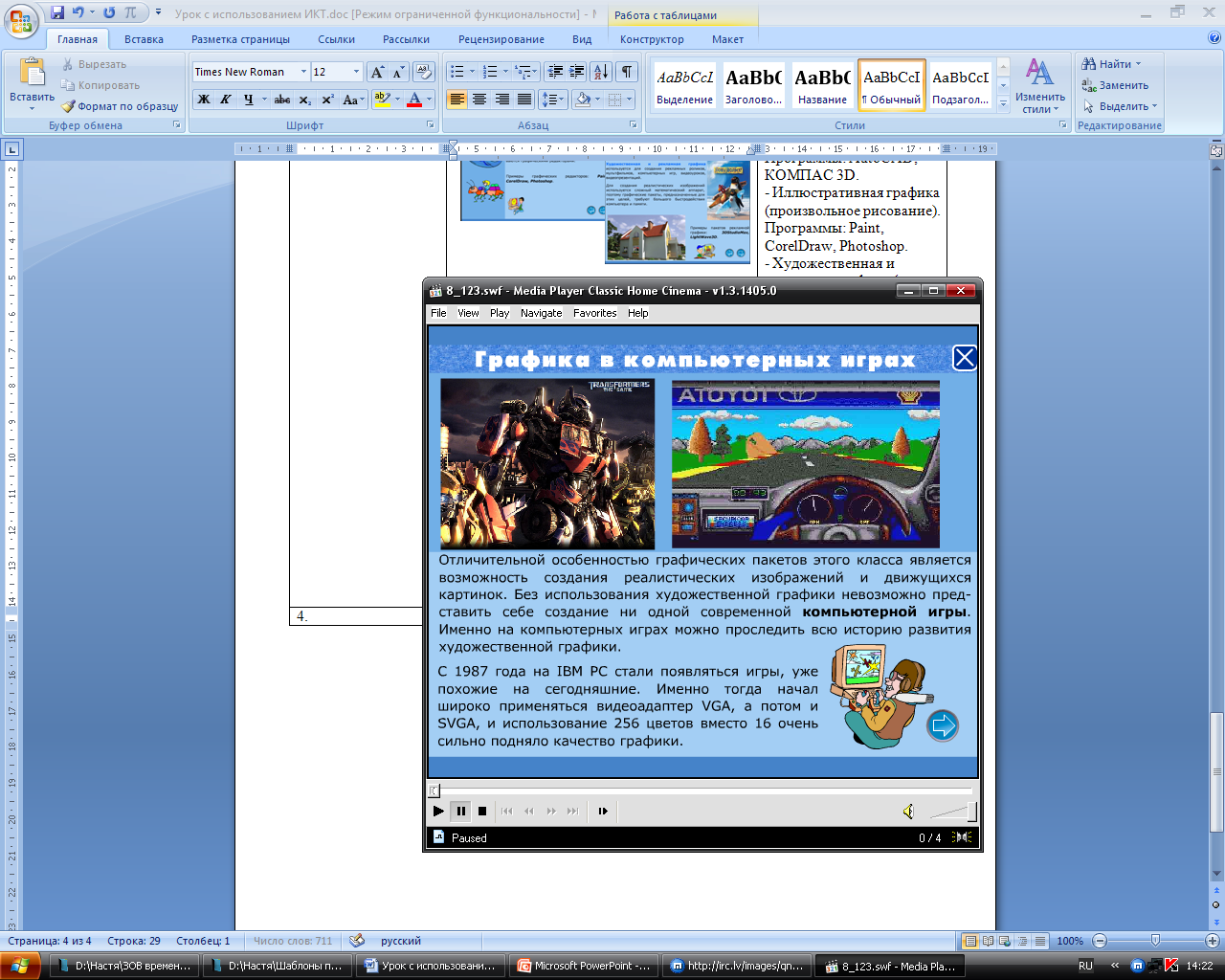
Task: Toggle Underline (Ч) formatting
Action: pyautogui.click(x=249, y=100)
